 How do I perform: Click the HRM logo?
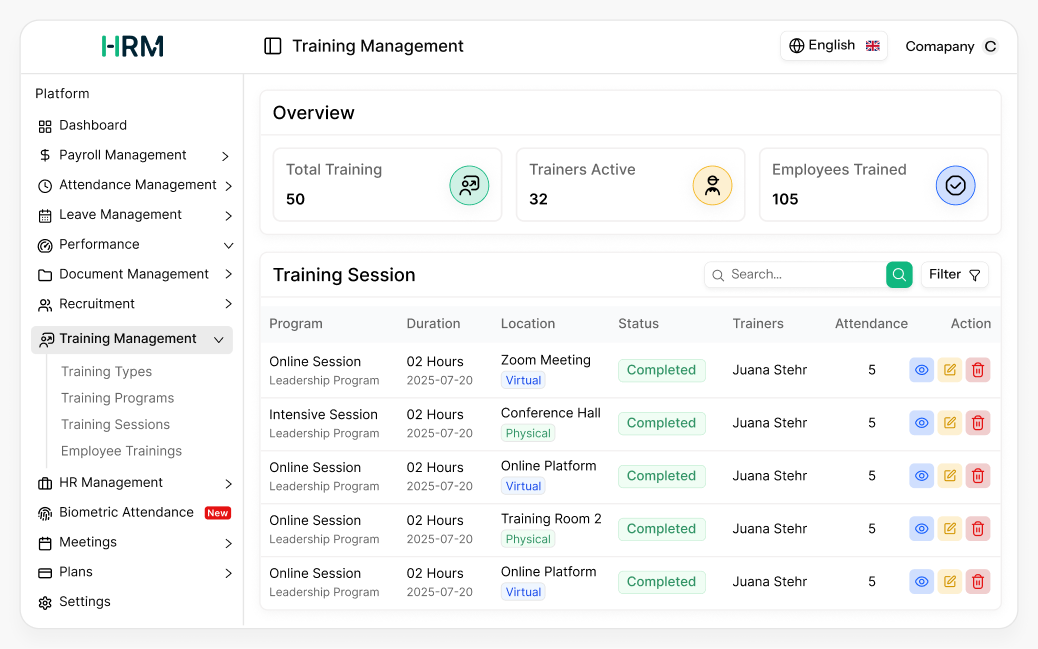[132, 46]
